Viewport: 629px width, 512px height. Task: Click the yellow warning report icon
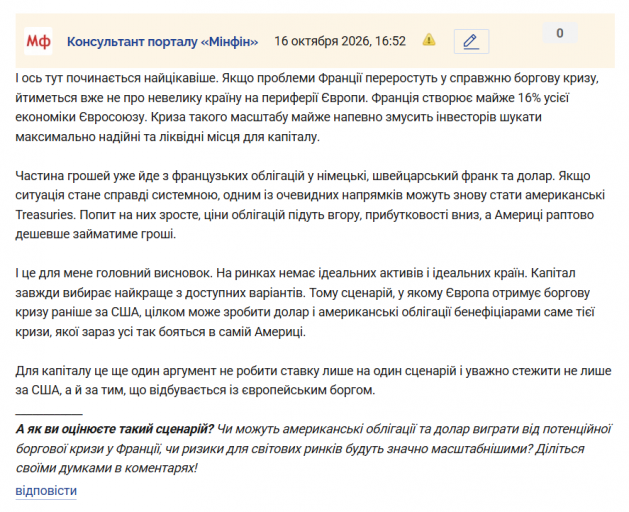point(429,40)
